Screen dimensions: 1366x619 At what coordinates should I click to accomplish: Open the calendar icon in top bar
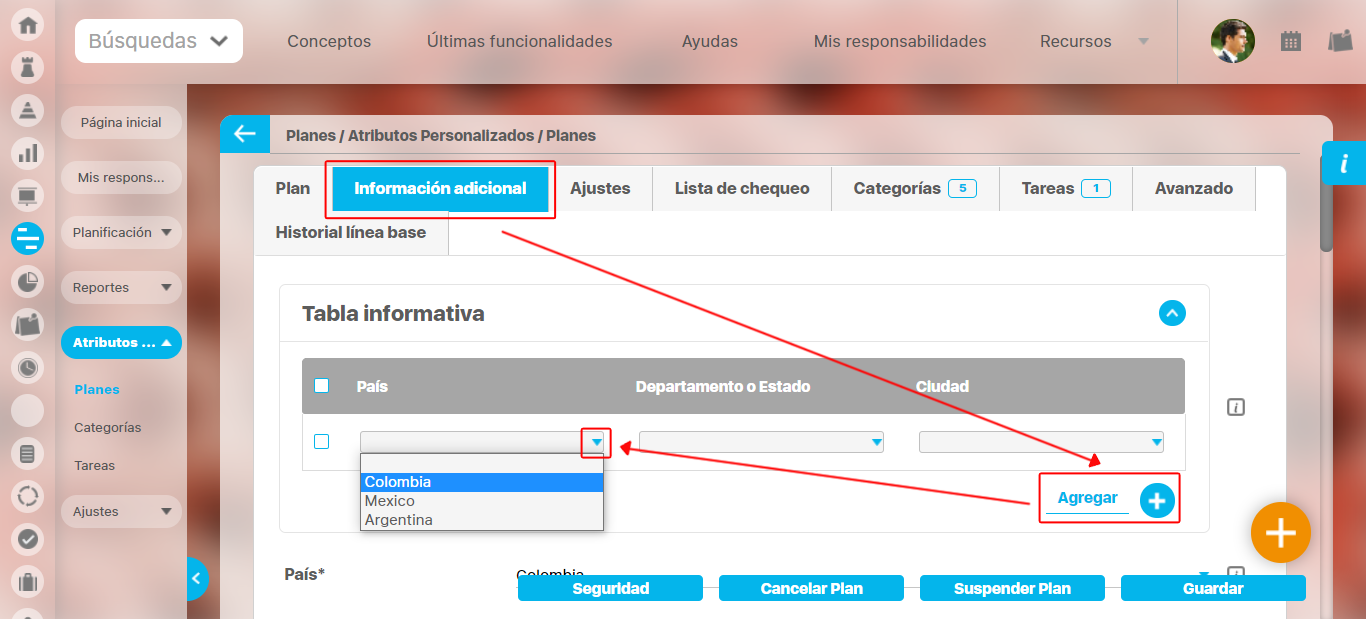[x=1291, y=41]
